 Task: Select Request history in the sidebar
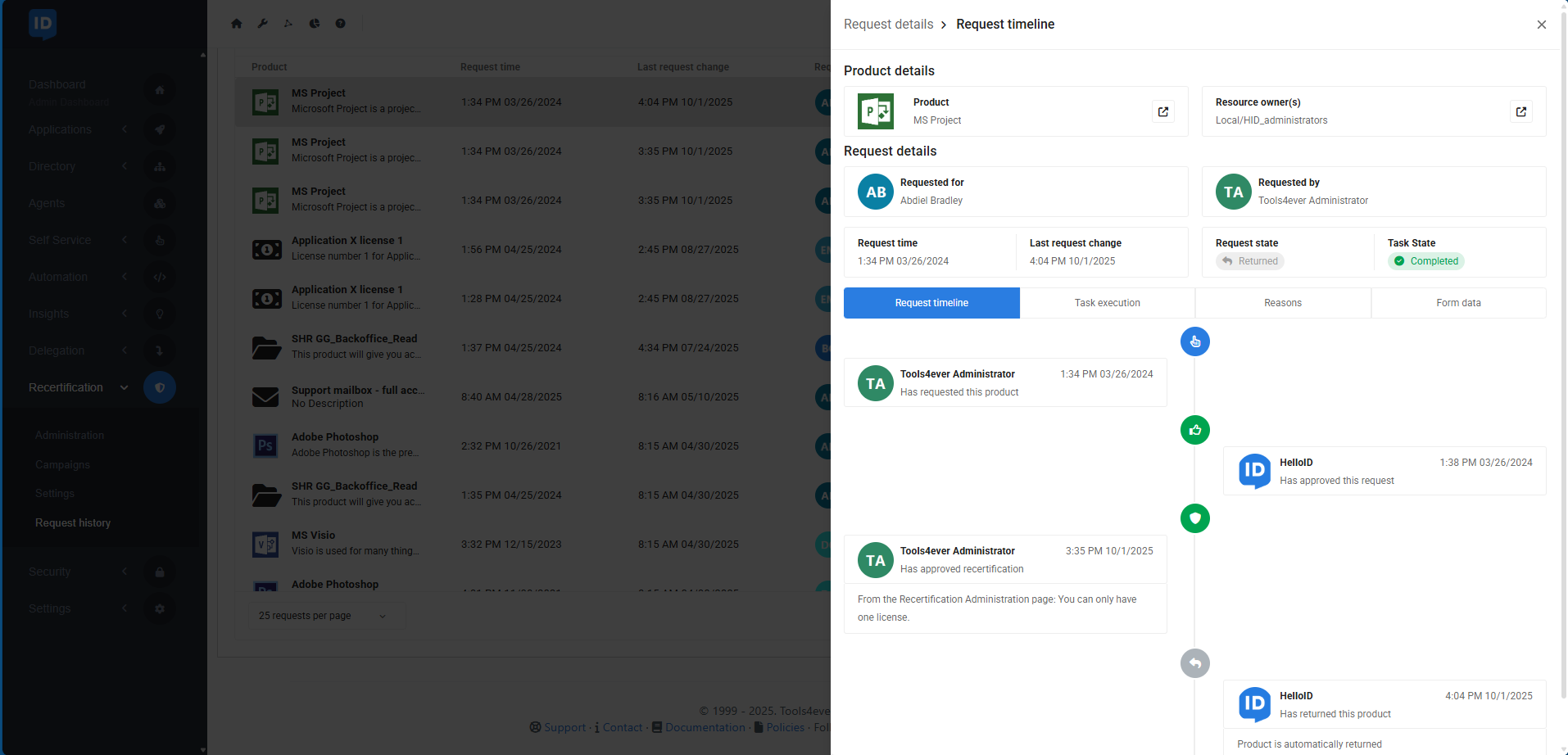pyautogui.click(x=73, y=523)
